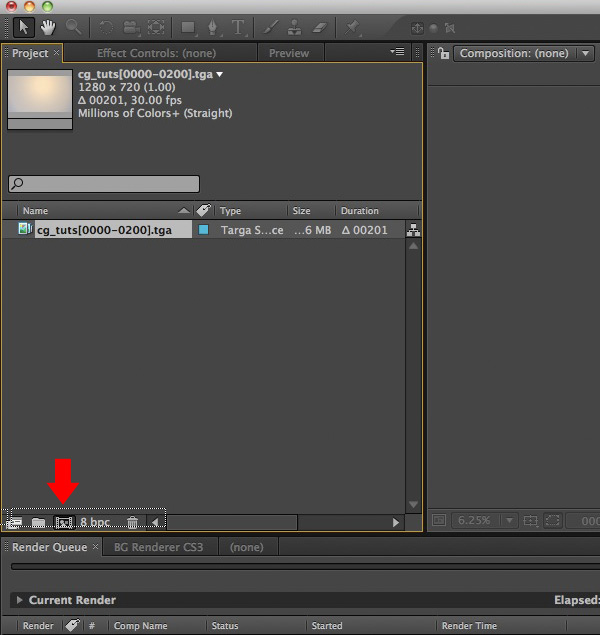Open the grid and guide options
The image size is (600, 635).
click(530, 520)
